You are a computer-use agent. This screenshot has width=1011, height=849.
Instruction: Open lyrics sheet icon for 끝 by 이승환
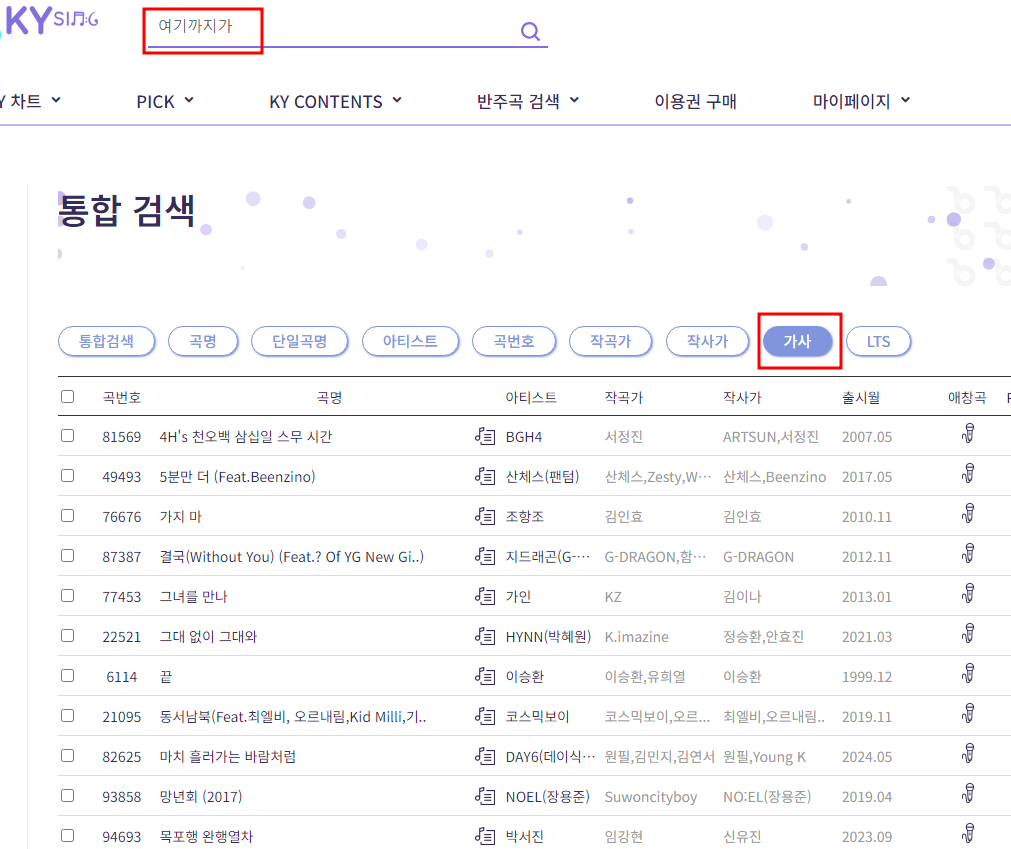click(x=485, y=676)
